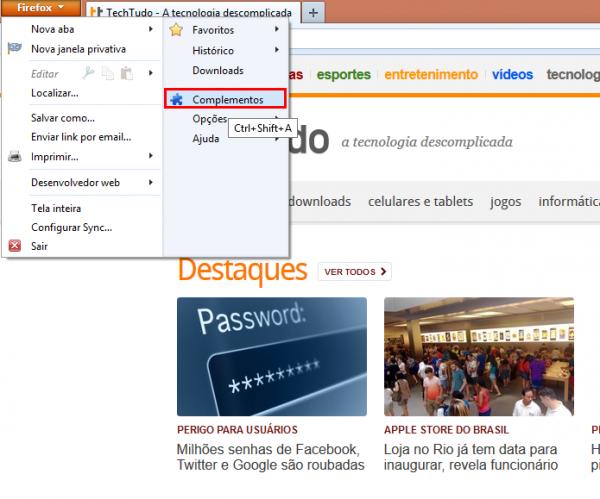Expand the Histórico submenu arrow
The height and width of the screenshot is (499, 600).
click(277, 49)
